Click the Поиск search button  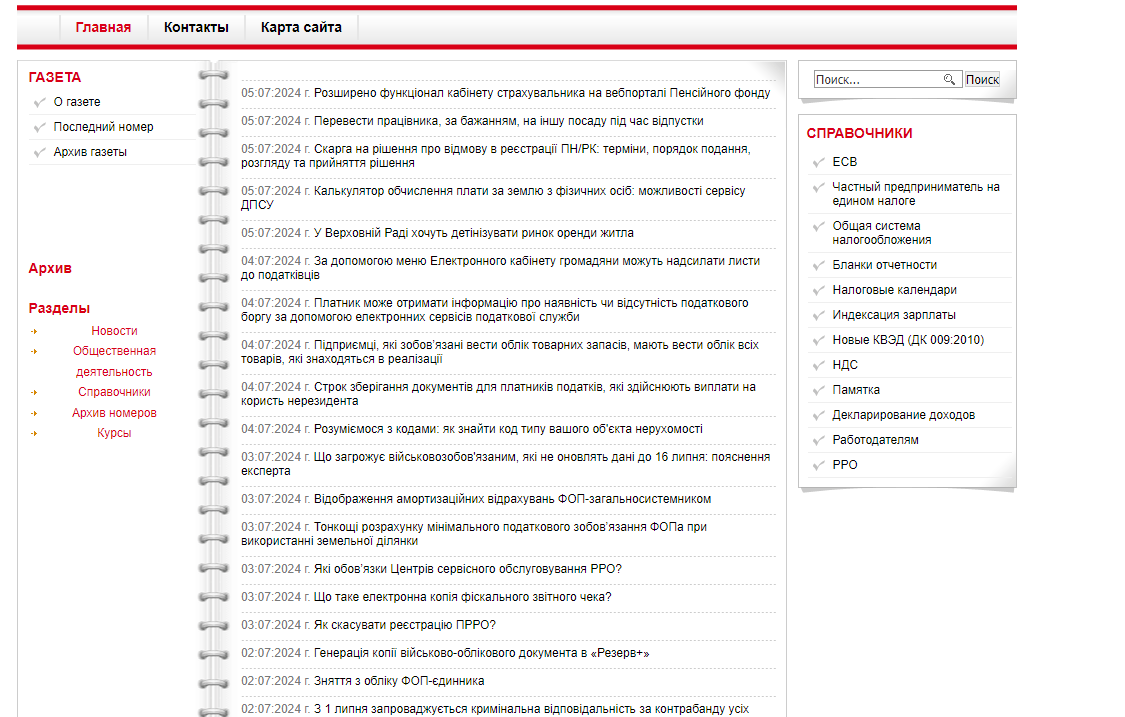(982, 80)
